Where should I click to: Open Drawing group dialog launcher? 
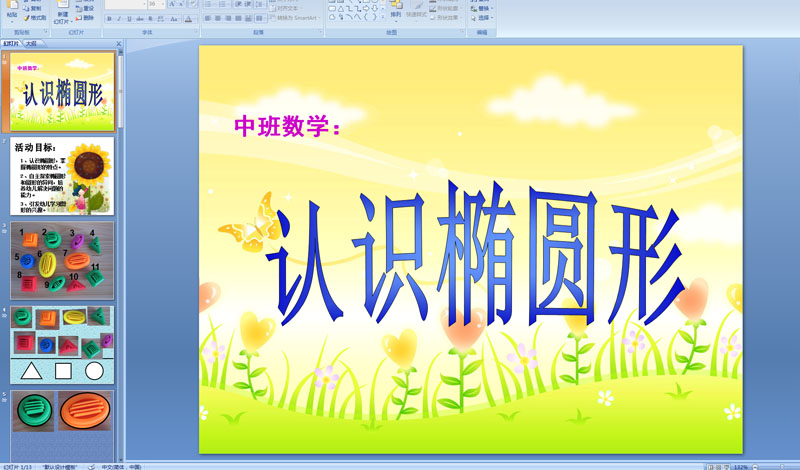(x=463, y=32)
